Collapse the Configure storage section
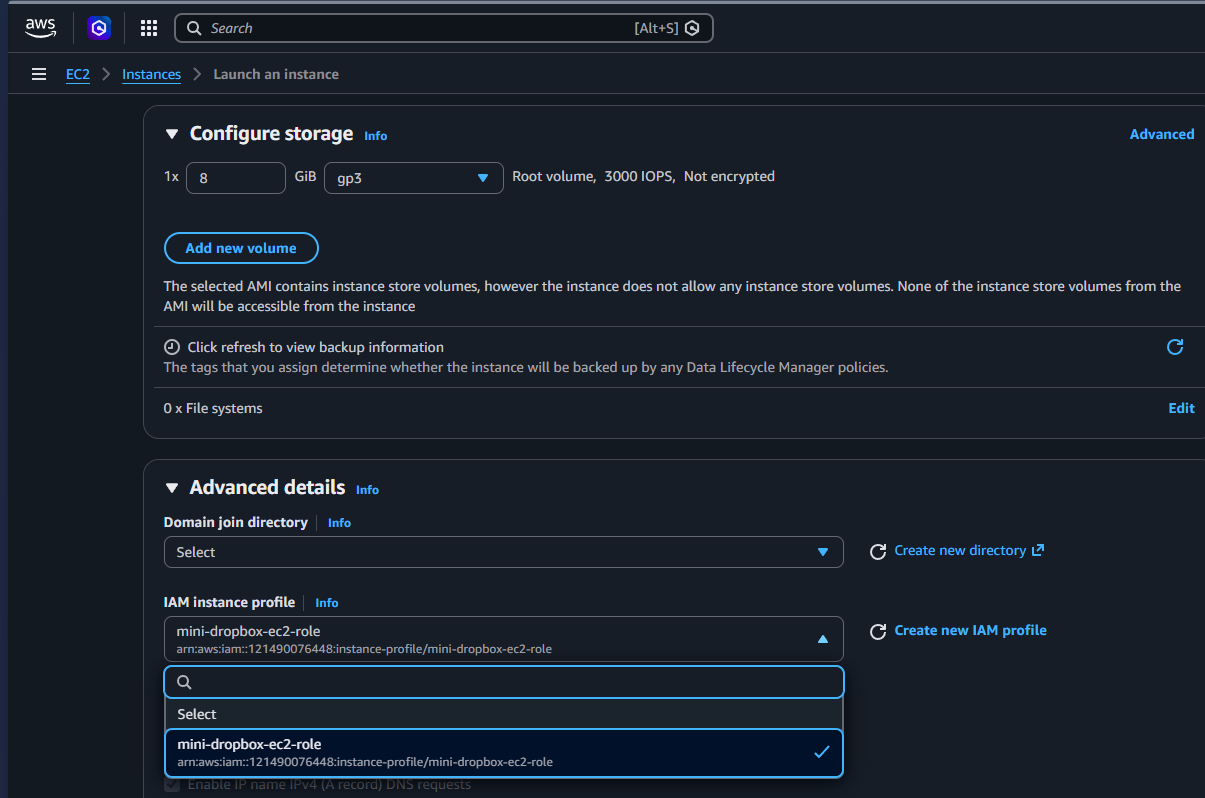 171,134
